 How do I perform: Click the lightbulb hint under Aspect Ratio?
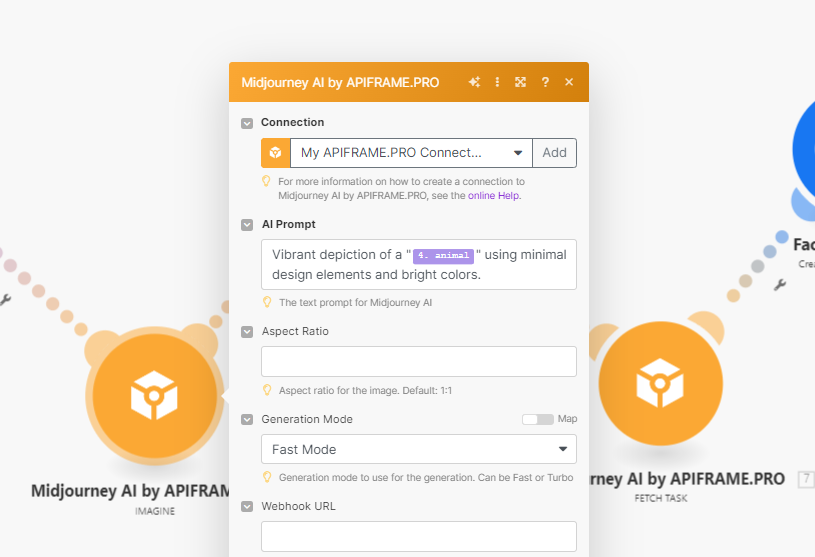pyautogui.click(x=267, y=390)
